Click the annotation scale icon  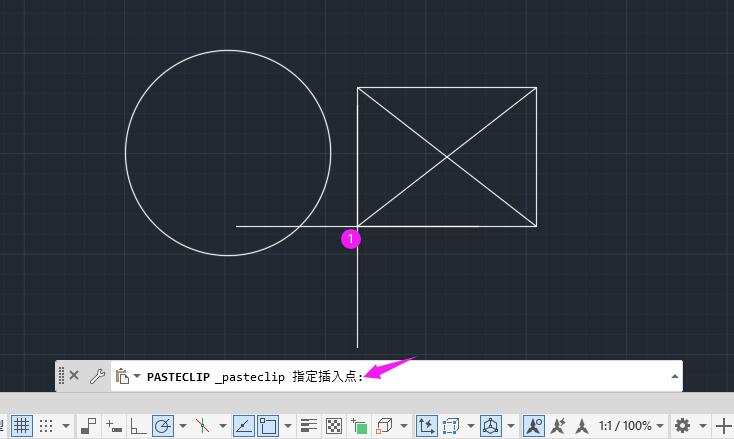tap(582, 425)
